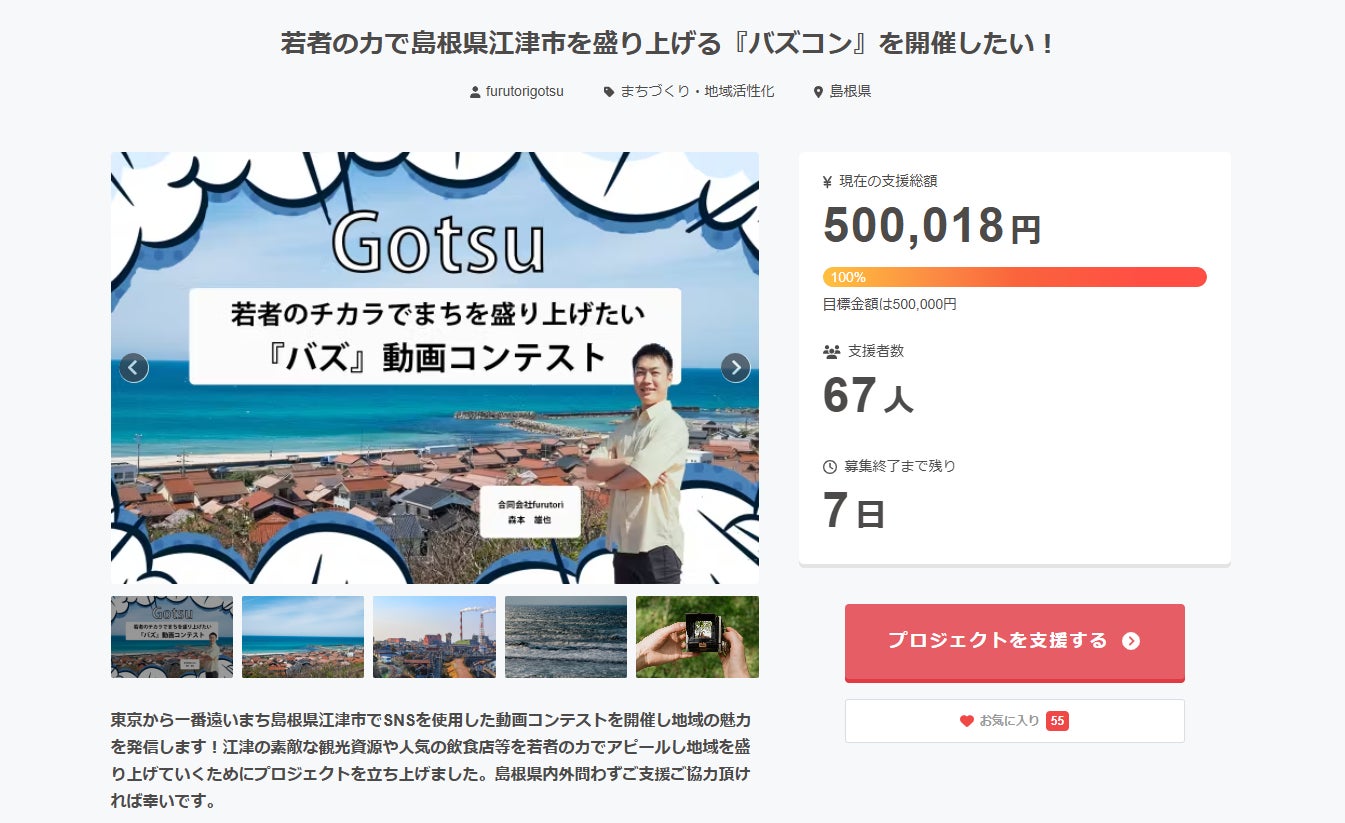Click the supporters people icon
This screenshot has width=1345, height=823.
coord(831,351)
